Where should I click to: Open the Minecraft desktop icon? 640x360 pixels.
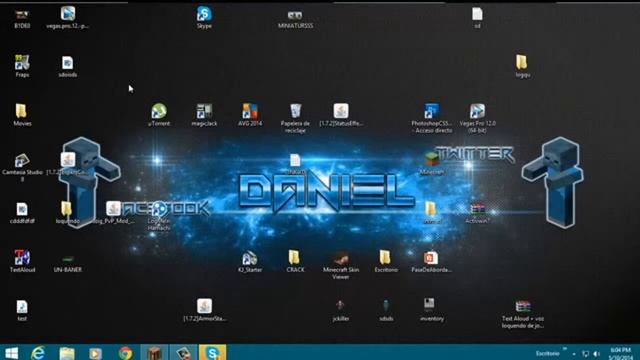click(431, 159)
